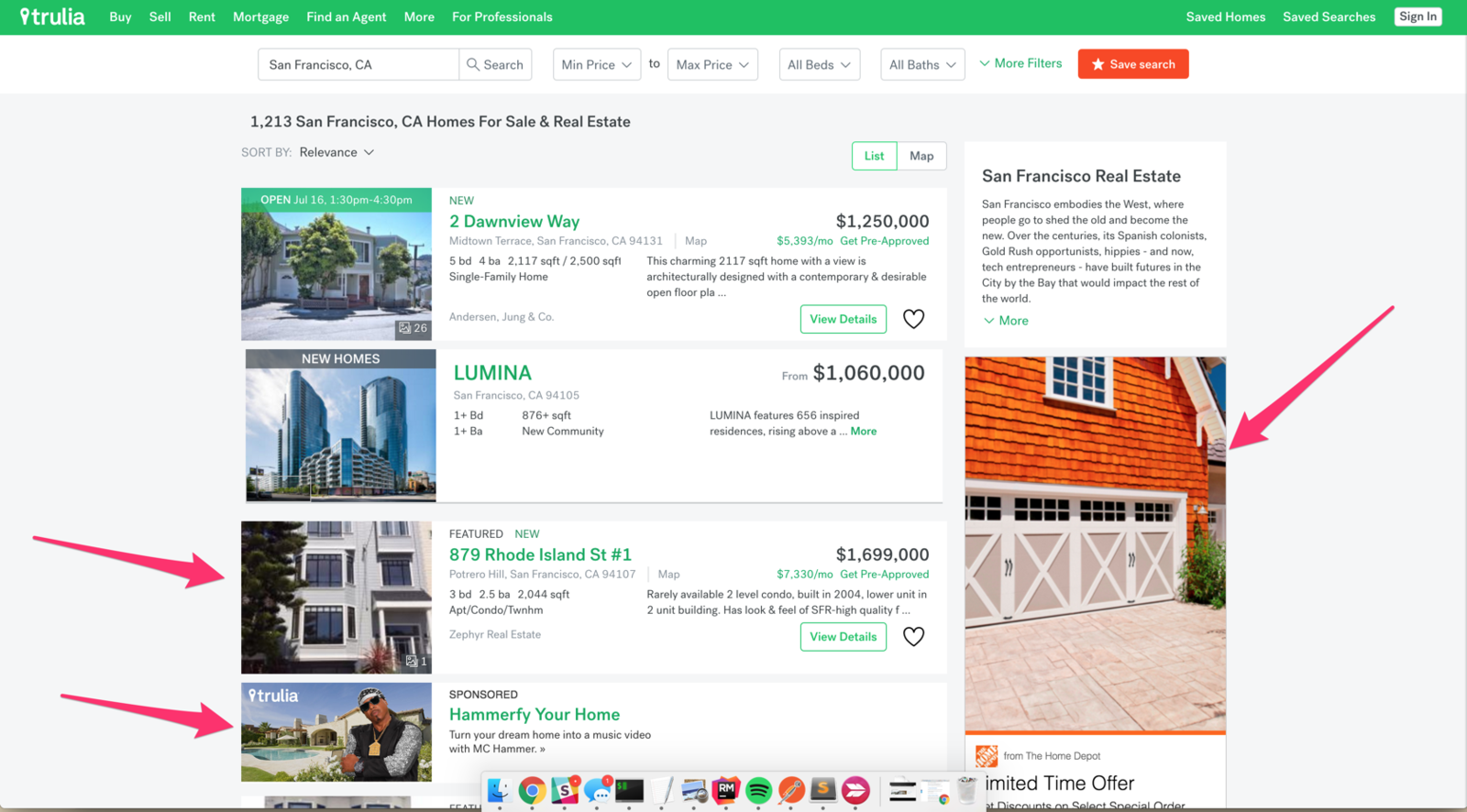Screen dimensions: 1467x812
Task: Click the San Francisco, CA search field
Action: click(x=358, y=64)
